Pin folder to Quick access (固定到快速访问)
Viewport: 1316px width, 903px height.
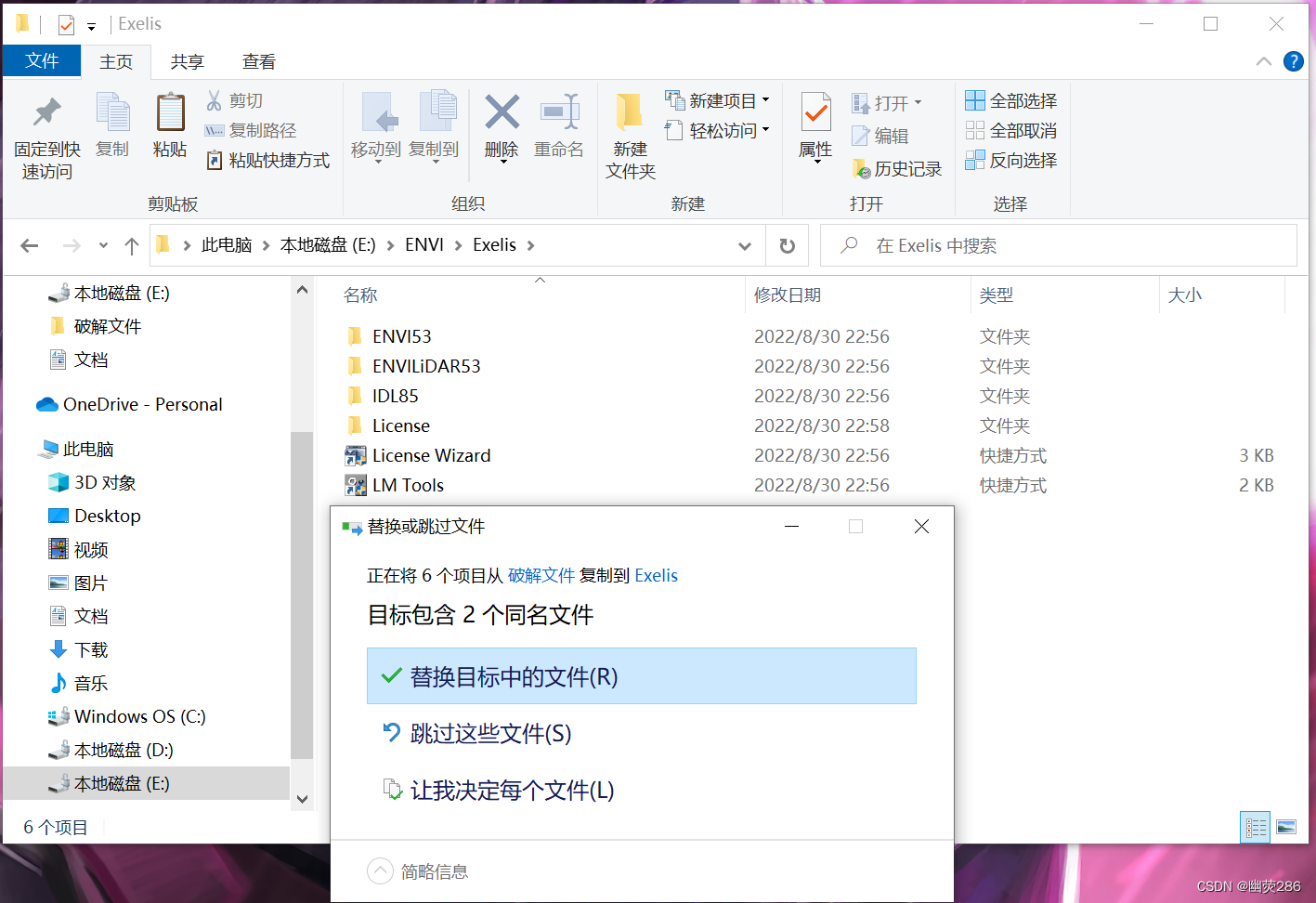coord(47,137)
